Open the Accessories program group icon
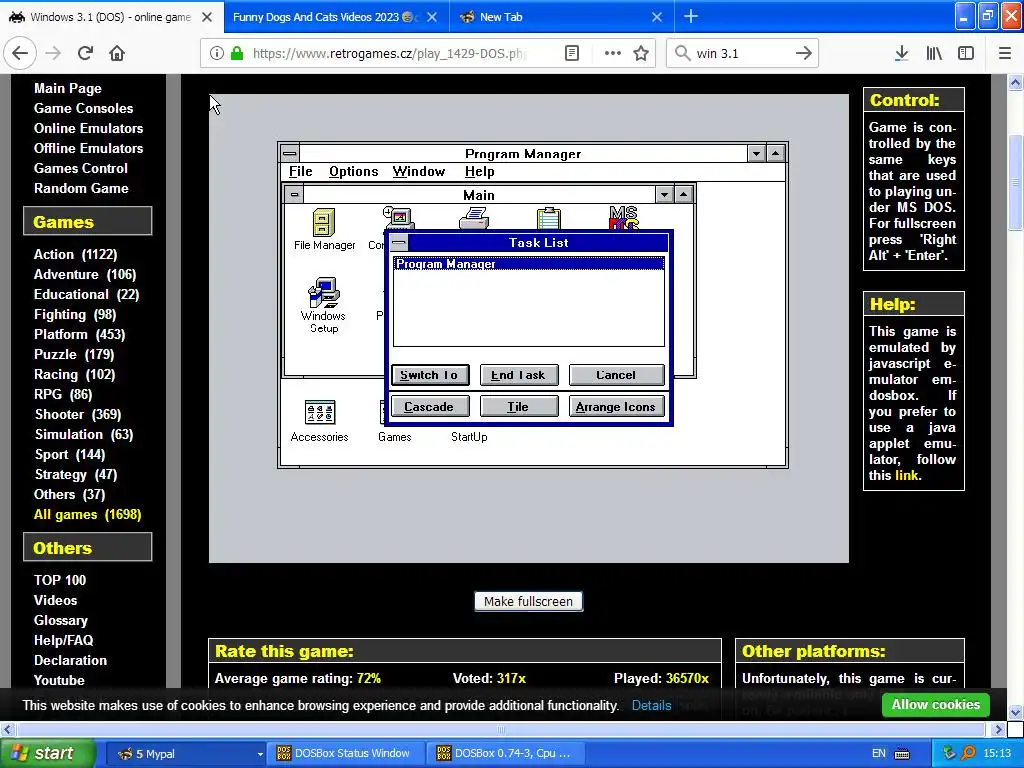Screen dimensions: 1024x768 pyautogui.click(x=319, y=413)
